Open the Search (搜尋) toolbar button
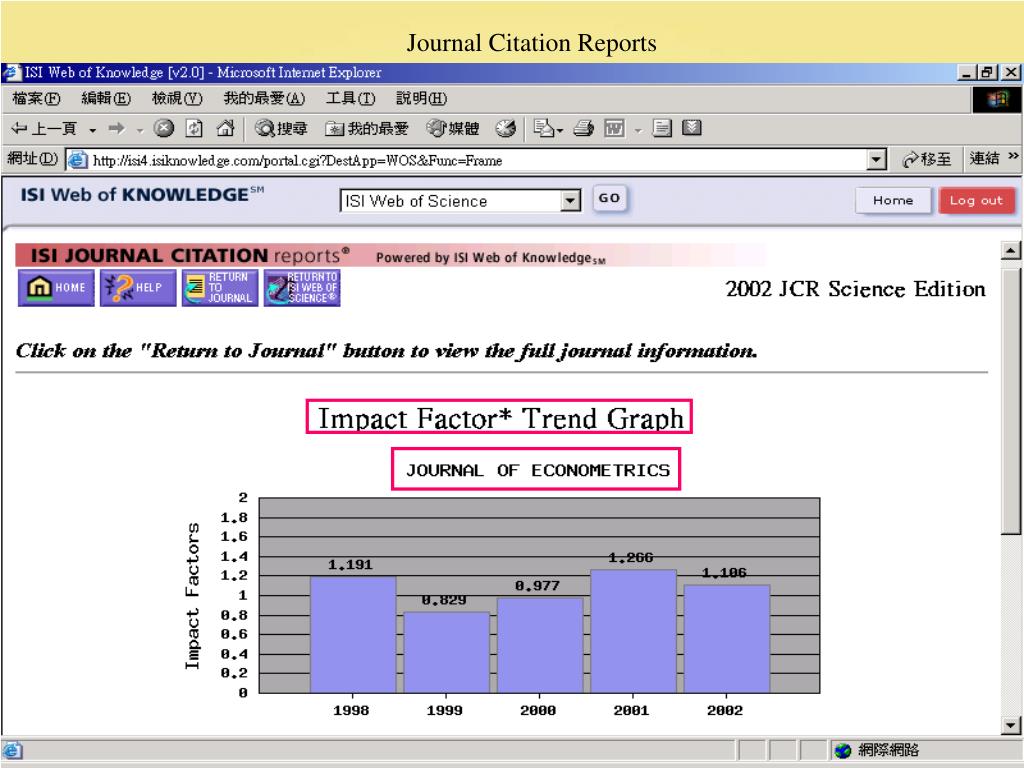1024x768 pixels. point(281,129)
